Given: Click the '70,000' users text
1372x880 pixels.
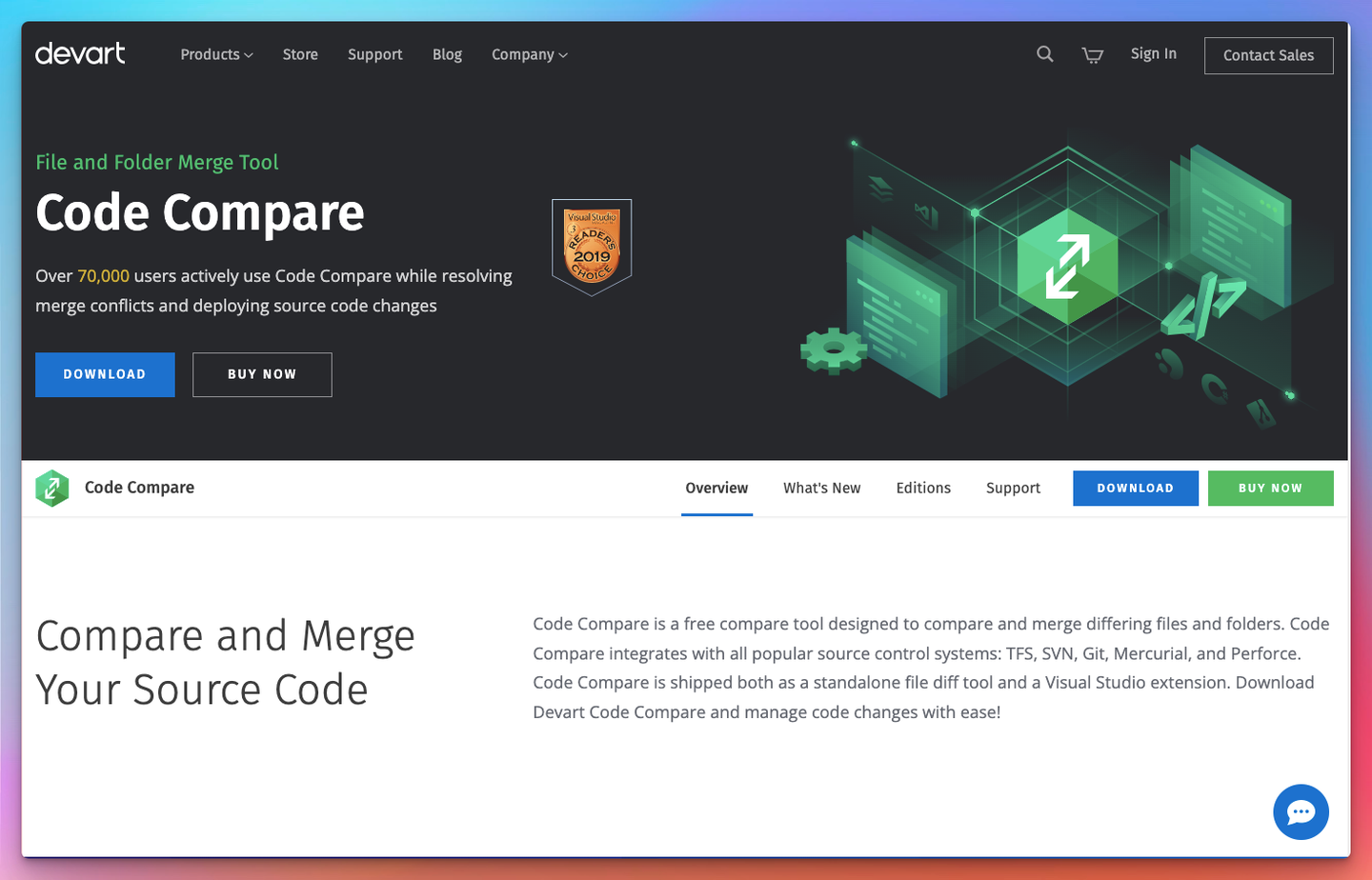Looking at the screenshot, I should [103, 276].
